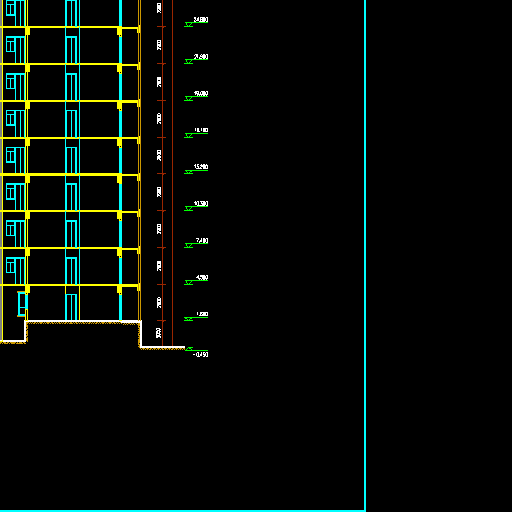This screenshot has width=512, height=512.
Task: Select the outer brown vertical dimension line
Action: pyautogui.click(x=172, y=173)
